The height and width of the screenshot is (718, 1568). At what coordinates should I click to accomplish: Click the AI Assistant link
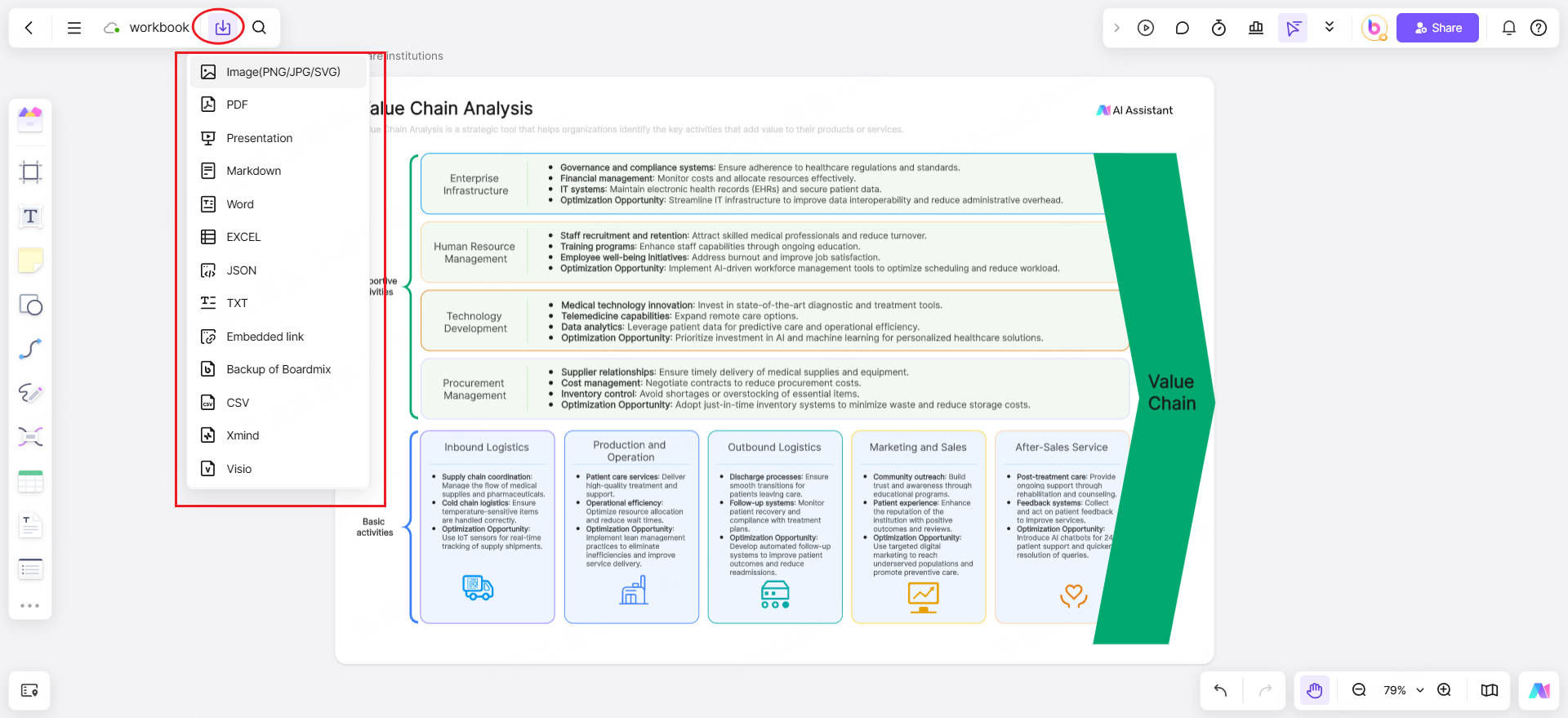pos(1134,110)
